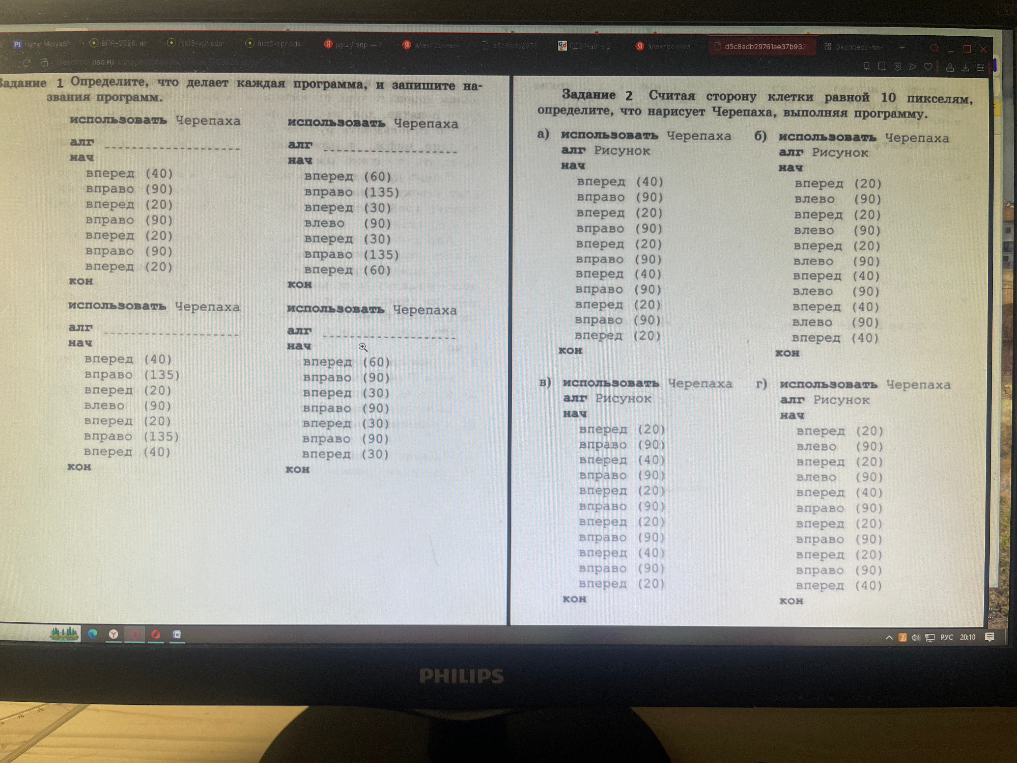
Task: Select the tab just right of the active PDF tab
Action: click(x=853, y=47)
